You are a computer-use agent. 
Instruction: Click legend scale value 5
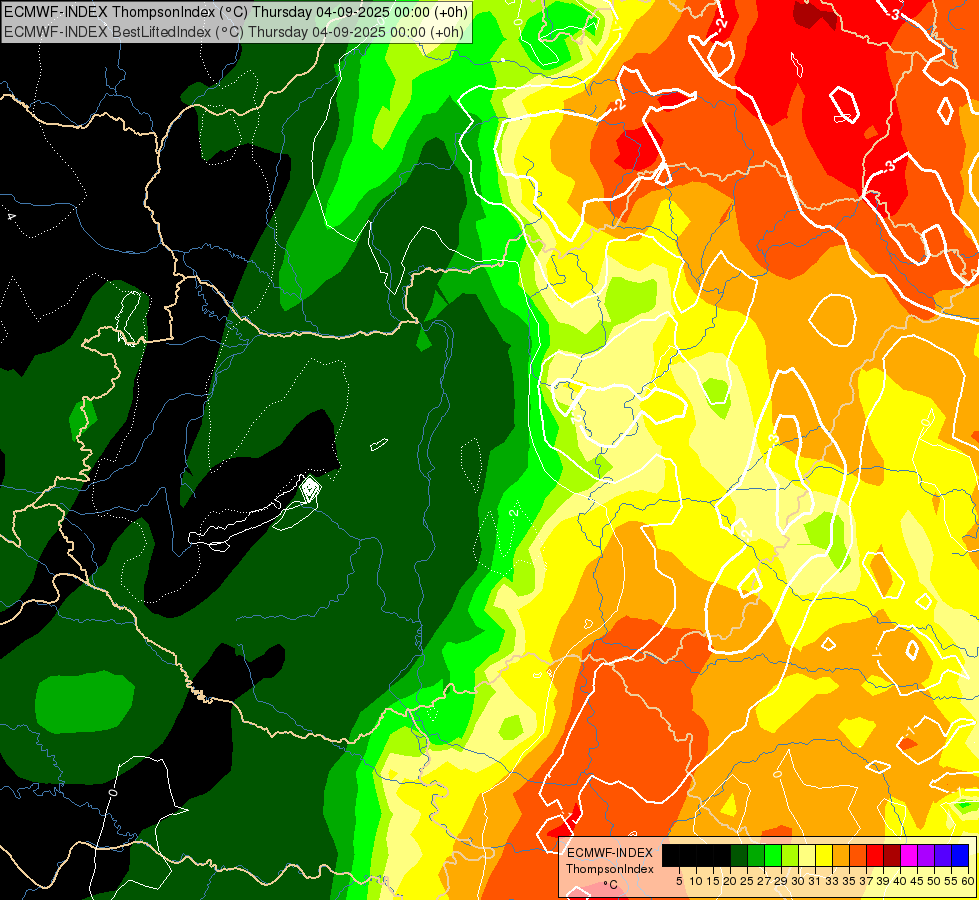click(x=679, y=881)
